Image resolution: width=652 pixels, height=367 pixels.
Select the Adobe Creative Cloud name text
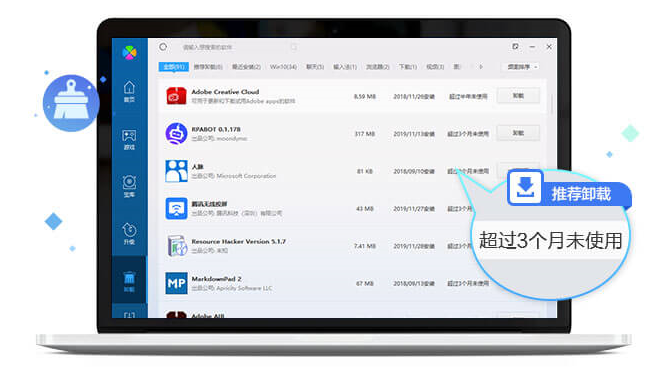[225, 92]
